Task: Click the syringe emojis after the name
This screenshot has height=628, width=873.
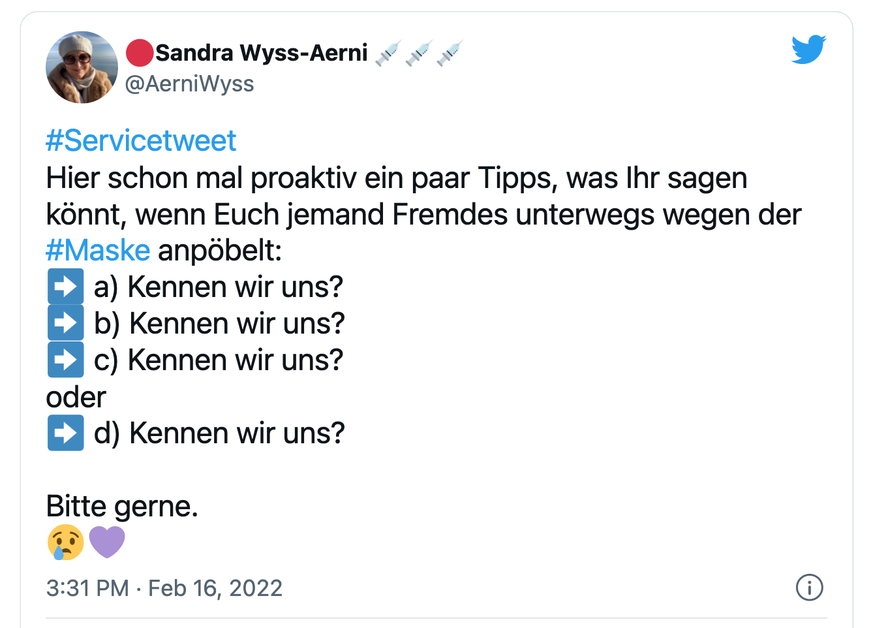Action: [418, 53]
